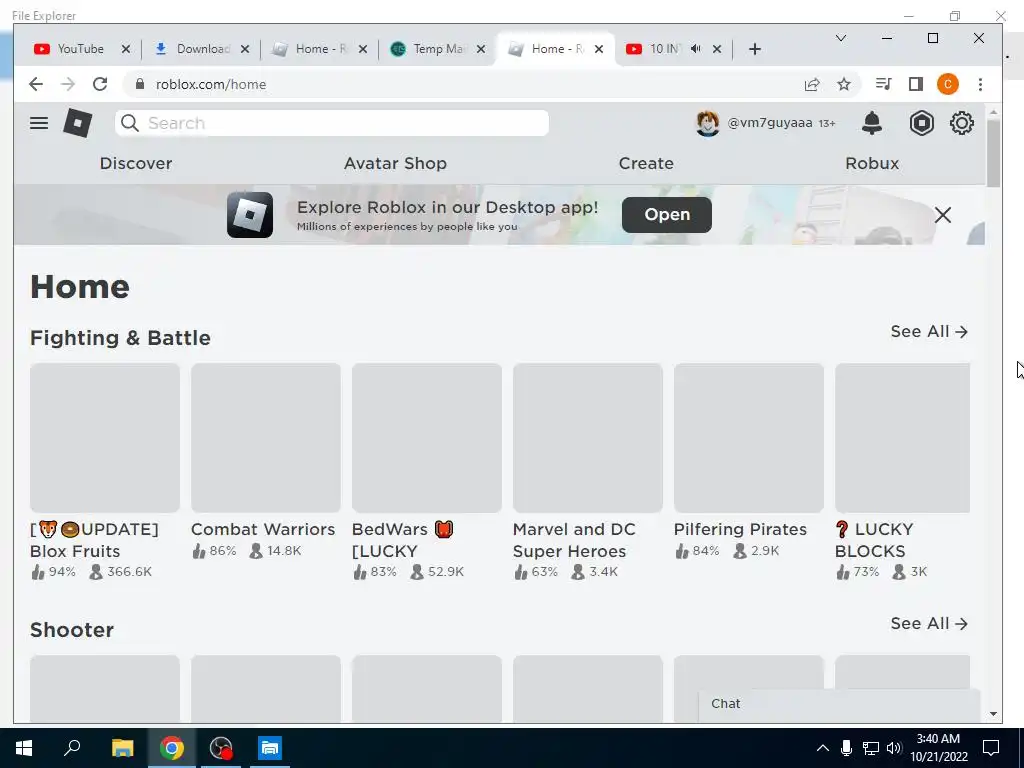Screen dimensions: 1024x768
Task: See All Shooter games
Action: click(929, 624)
